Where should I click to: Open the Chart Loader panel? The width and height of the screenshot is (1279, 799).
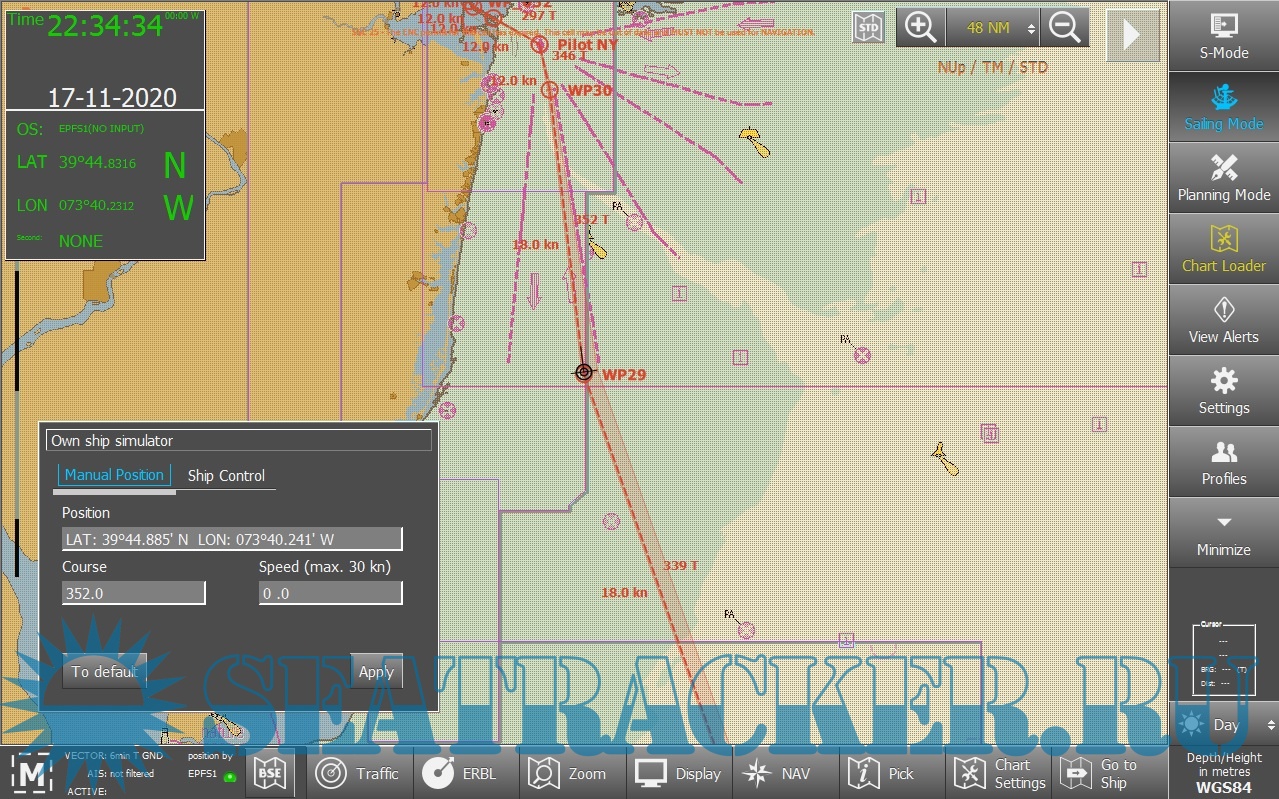pos(1223,248)
